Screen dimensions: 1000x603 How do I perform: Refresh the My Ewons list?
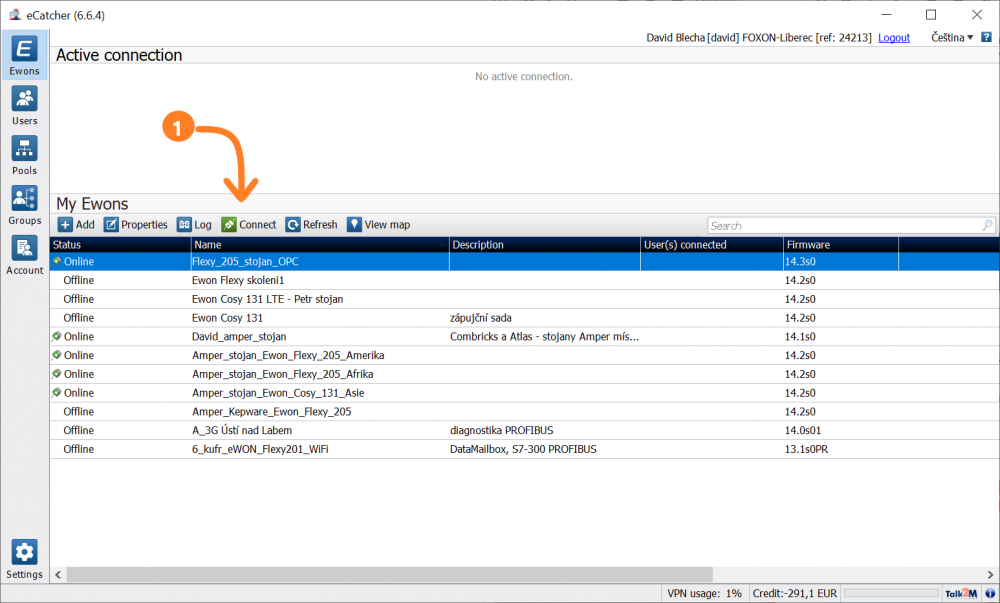coord(311,225)
